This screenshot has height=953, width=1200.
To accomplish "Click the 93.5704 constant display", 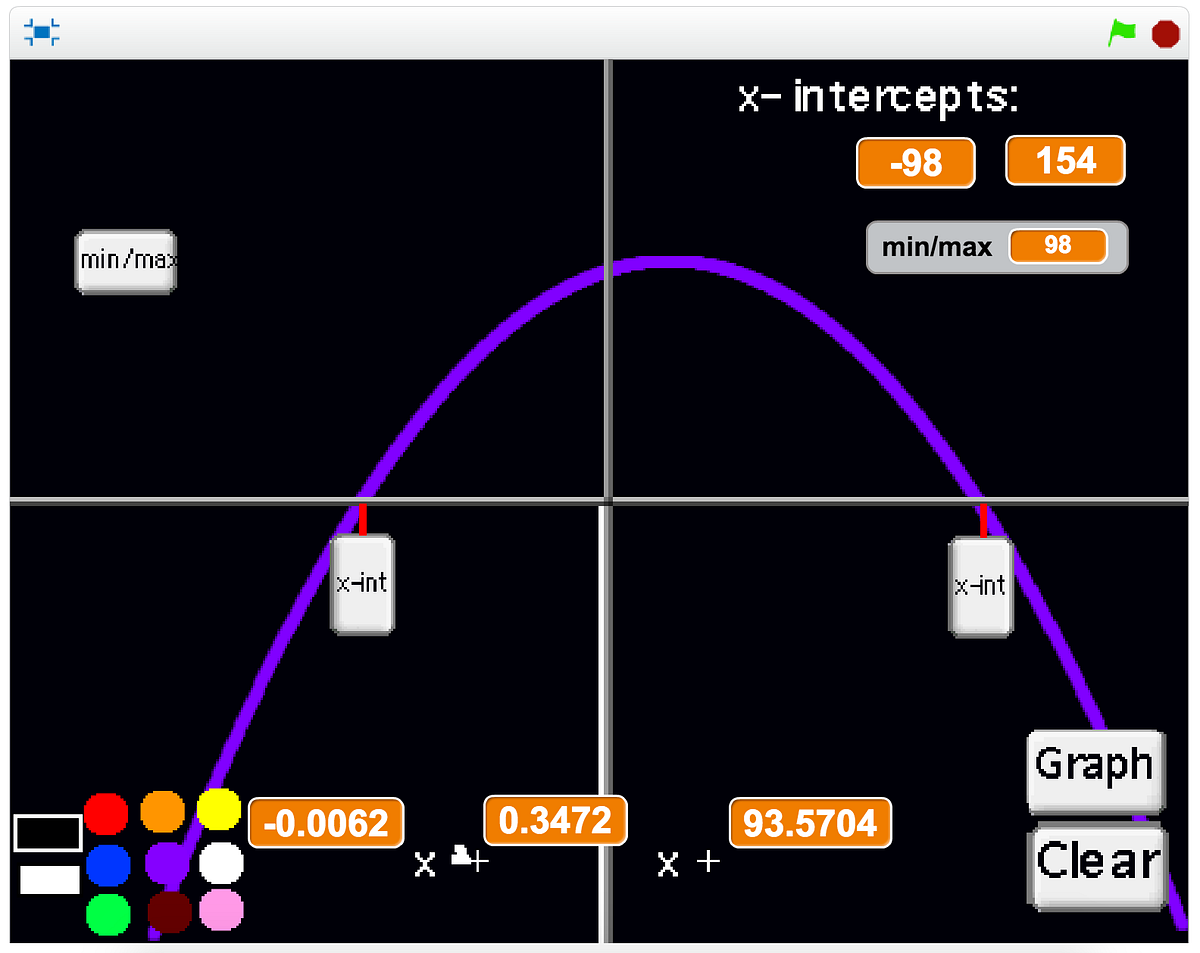I will coord(810,823).
